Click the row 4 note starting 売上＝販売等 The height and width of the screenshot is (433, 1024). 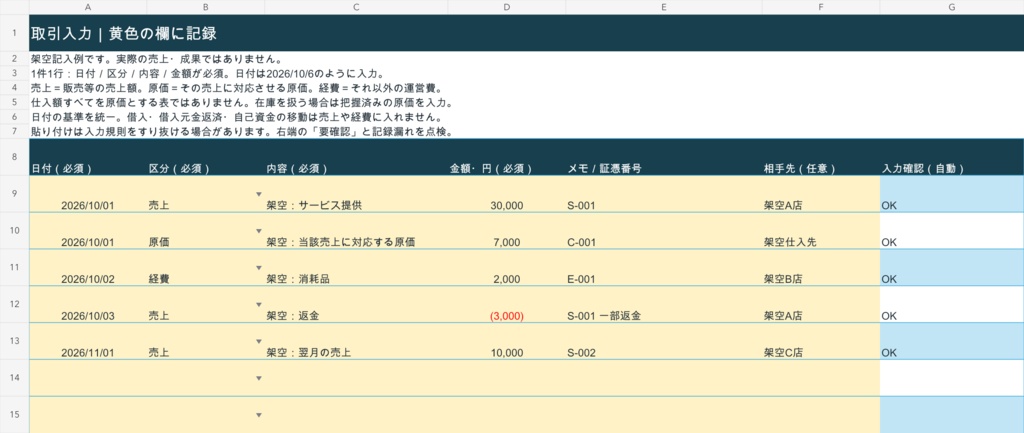click(x=237, y=88)
